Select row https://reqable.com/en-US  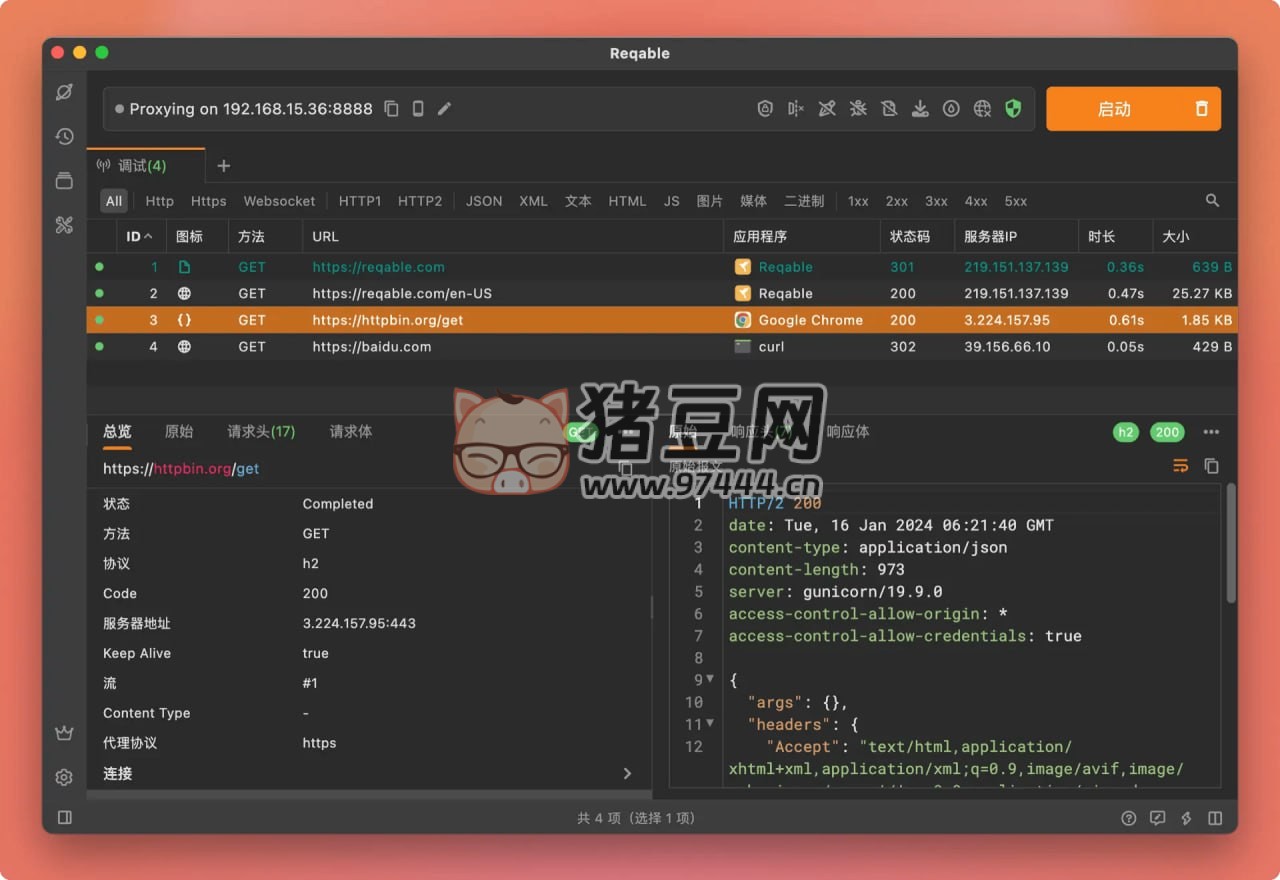click(662, 293)
